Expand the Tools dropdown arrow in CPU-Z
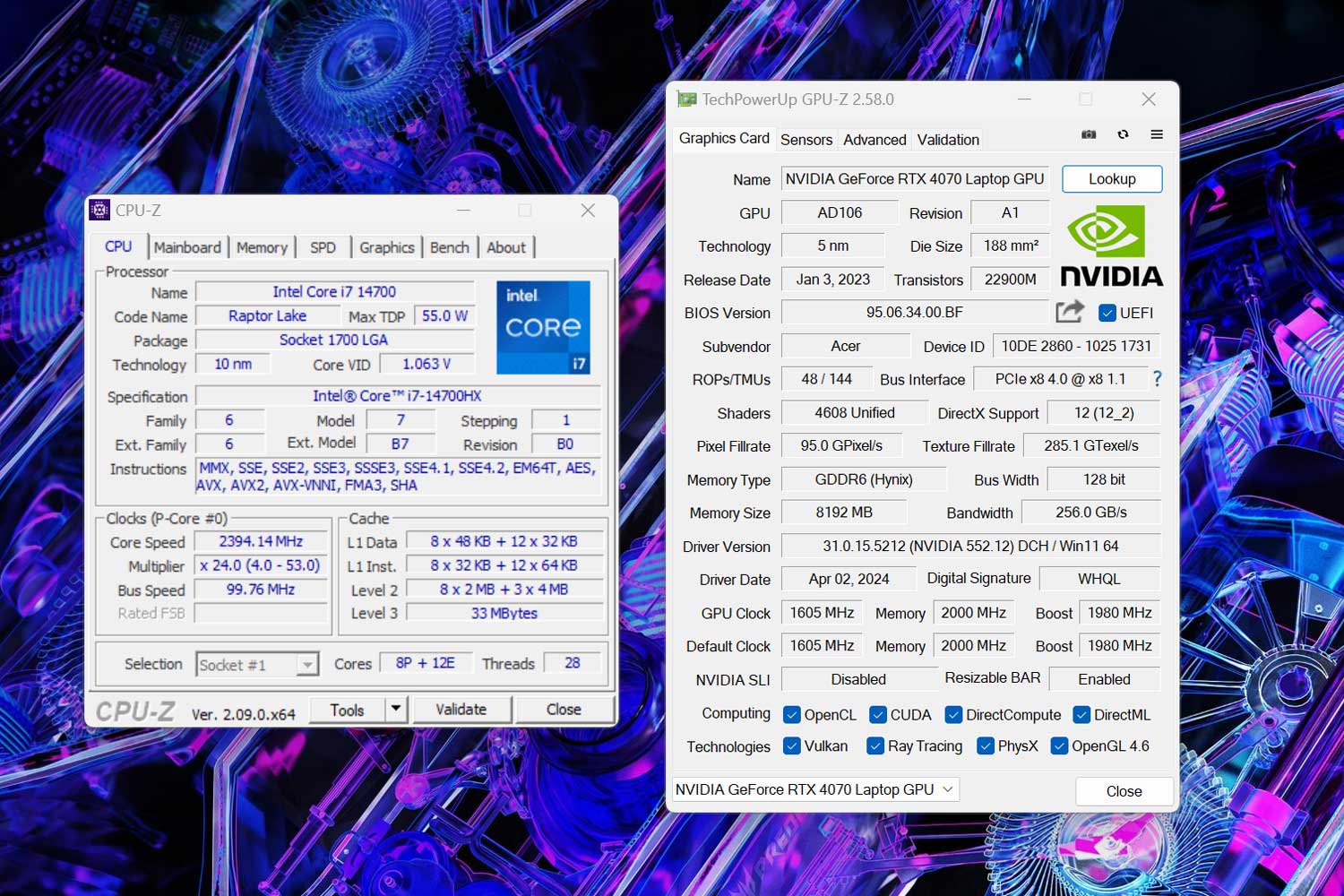Viewport: 1344px width, 896px height. click(x=396, y=710)
